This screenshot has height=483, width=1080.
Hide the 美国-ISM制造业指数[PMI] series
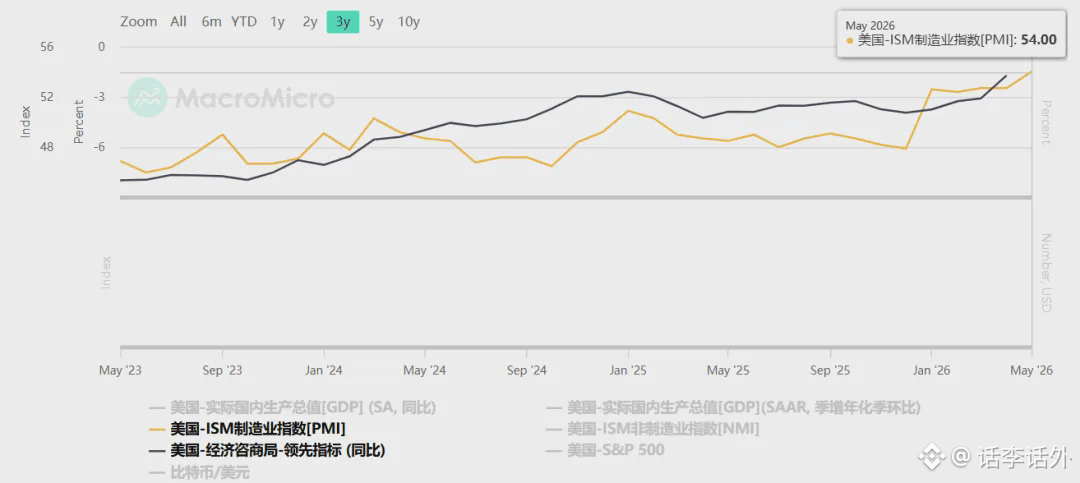click(x=247, y=429)
